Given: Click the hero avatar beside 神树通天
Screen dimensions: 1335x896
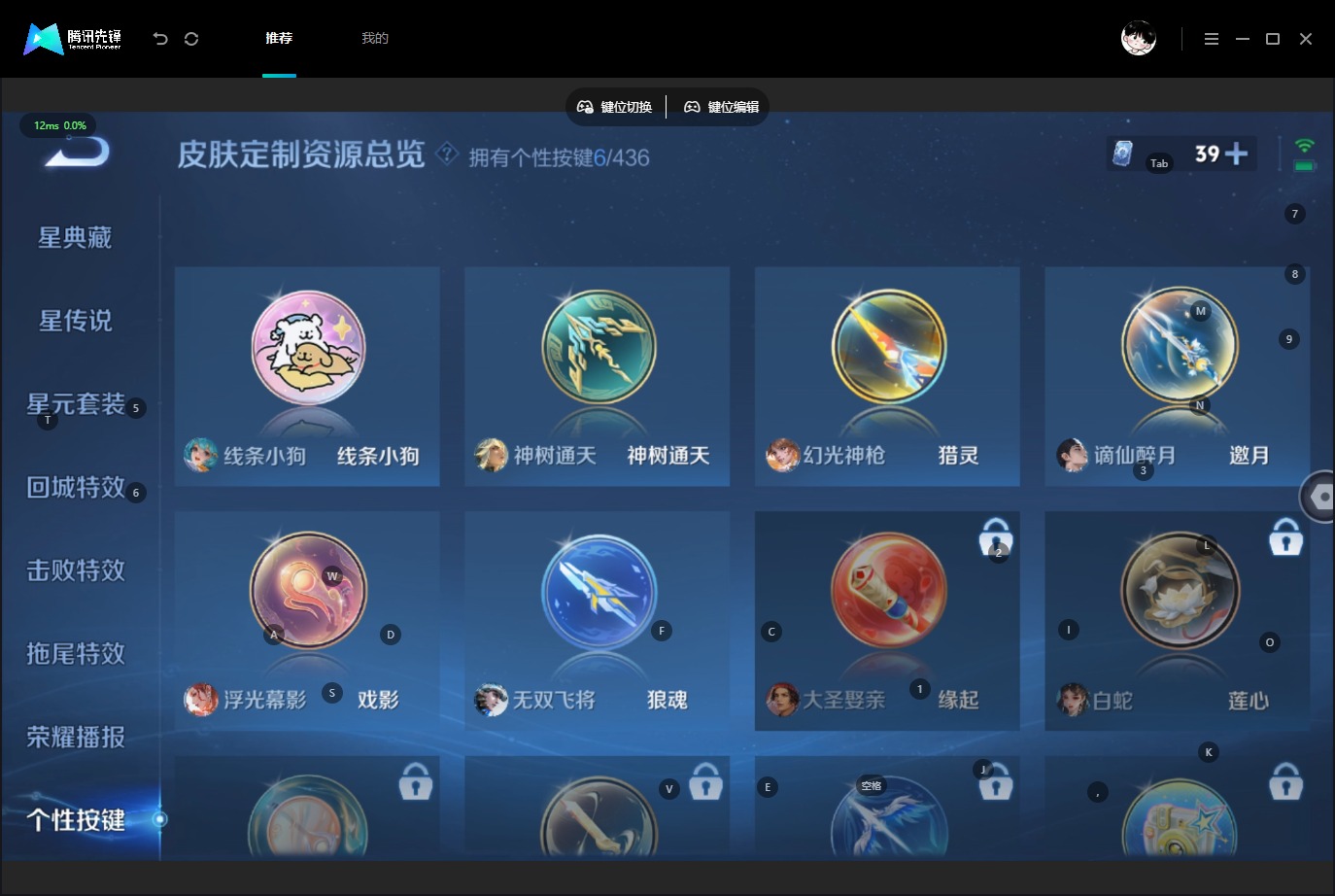Looking at the screenshot, I should point(491,455).
